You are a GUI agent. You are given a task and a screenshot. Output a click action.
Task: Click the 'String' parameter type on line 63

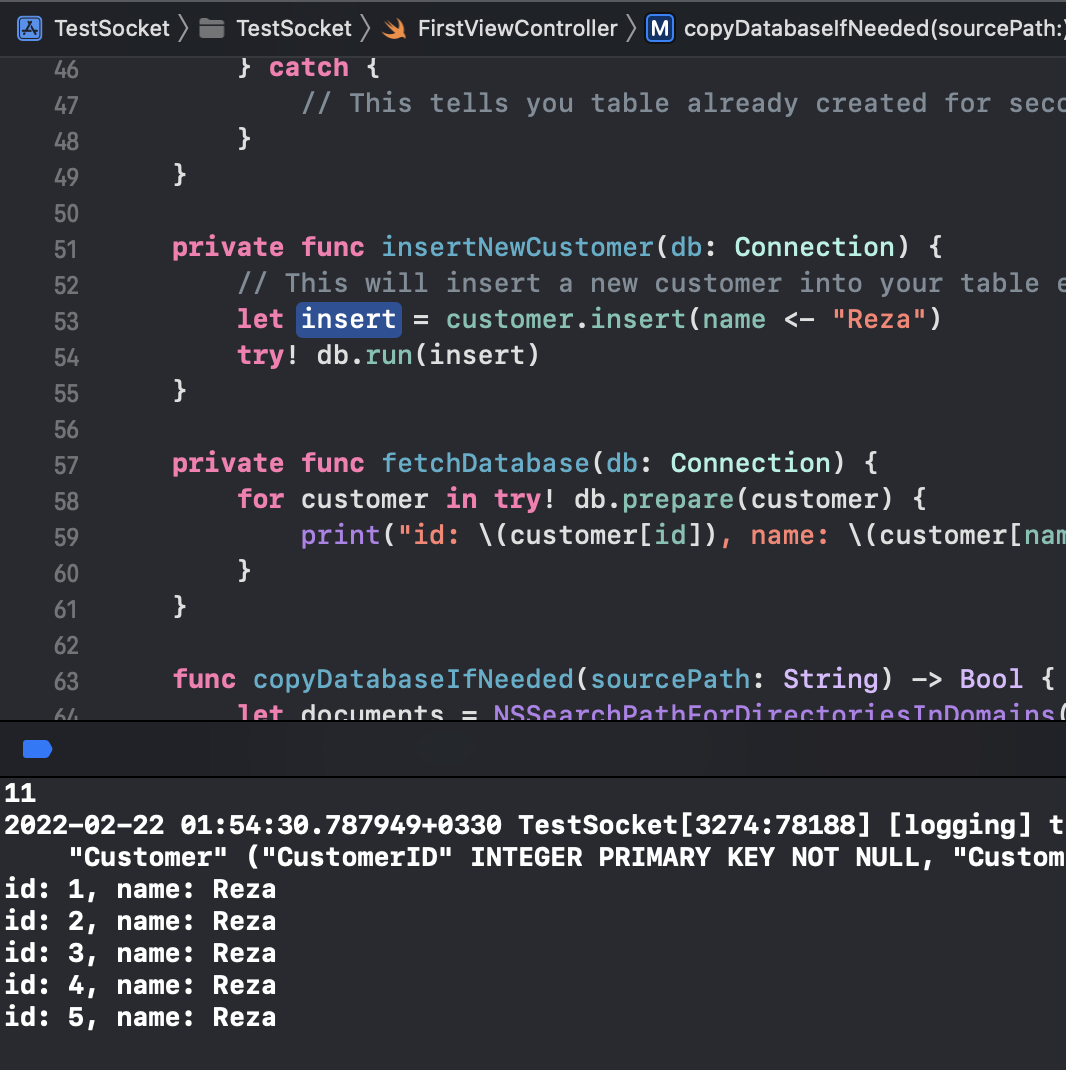click(x=831, y=680)
